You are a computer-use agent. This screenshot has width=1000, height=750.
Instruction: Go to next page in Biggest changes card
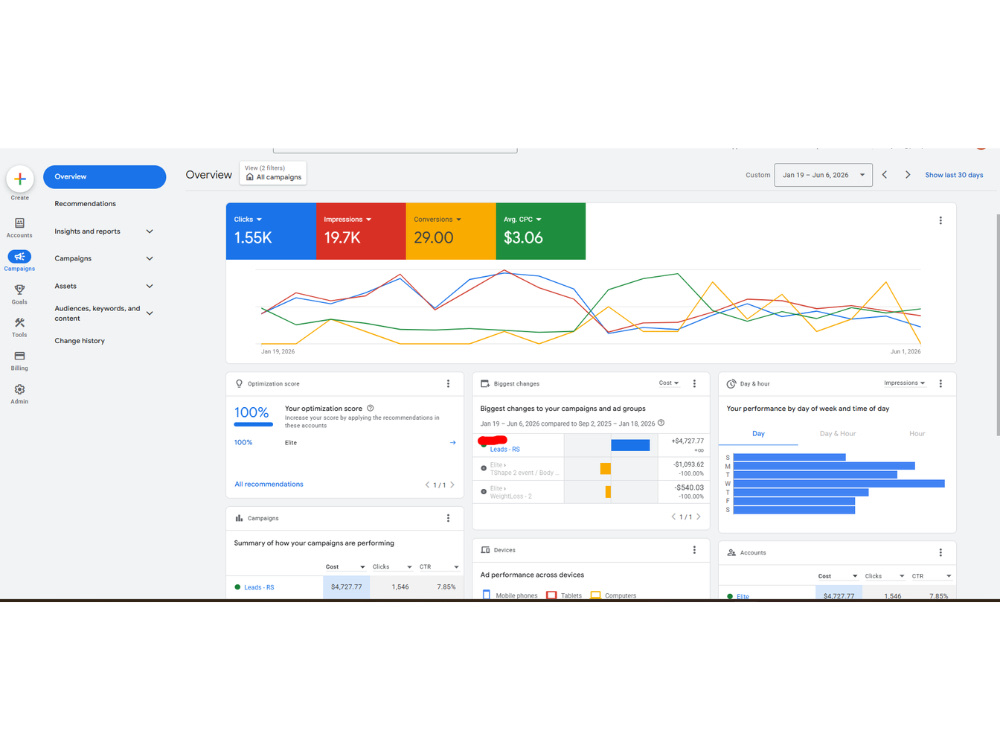698,517
